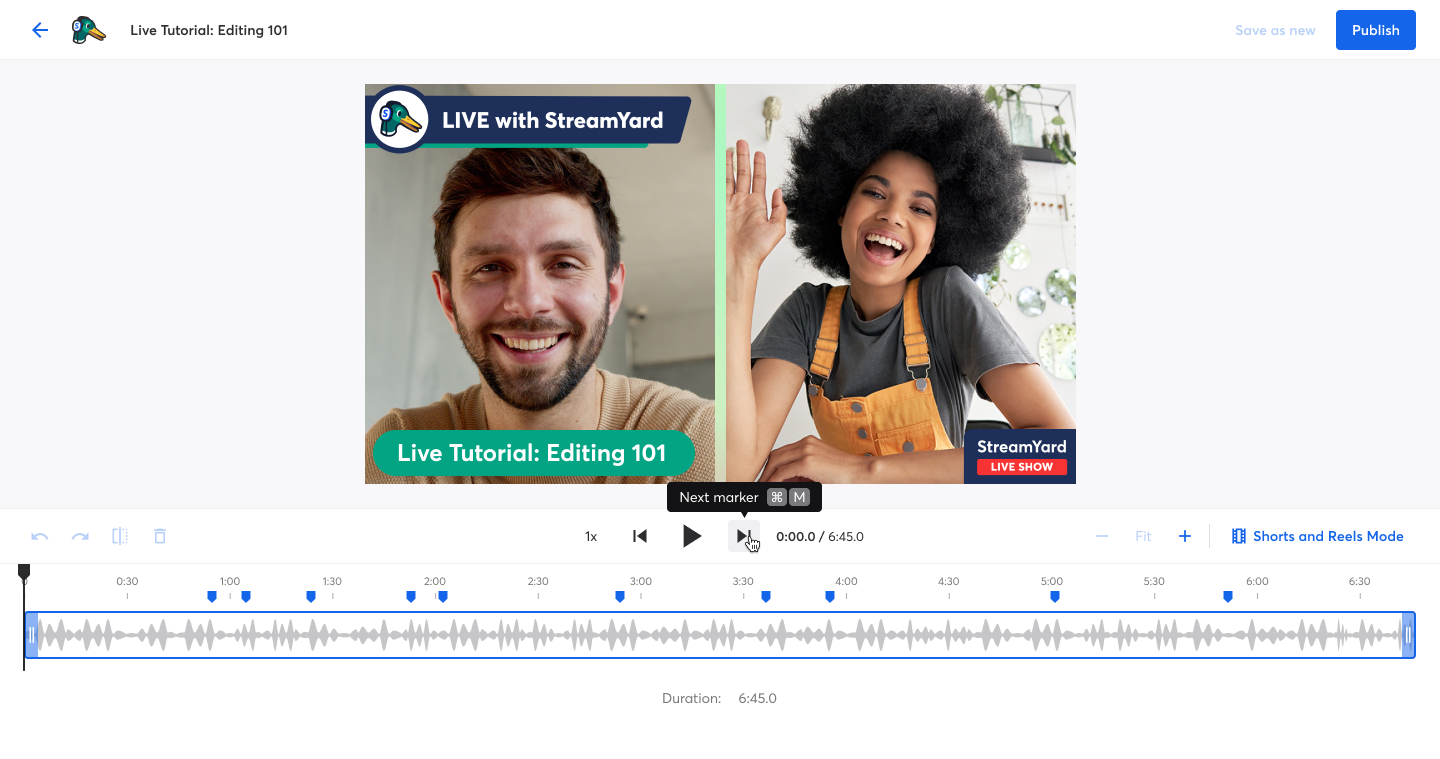1440x759 pixels.
Task: Redo the last undone edit
Action: coord(80,537)
